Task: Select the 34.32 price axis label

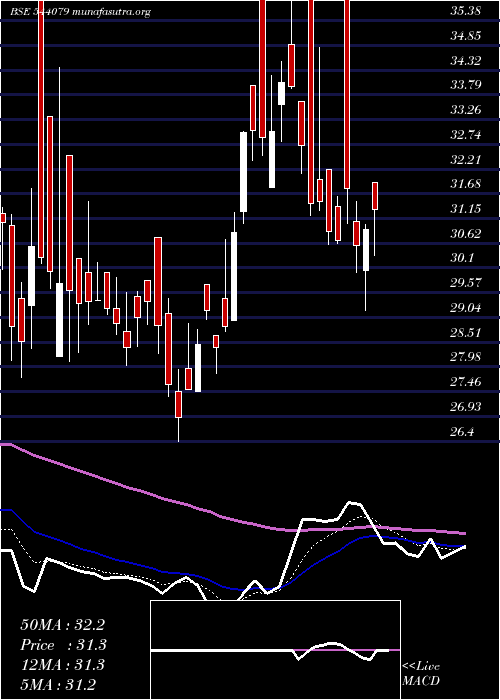Action: (466, 60)
